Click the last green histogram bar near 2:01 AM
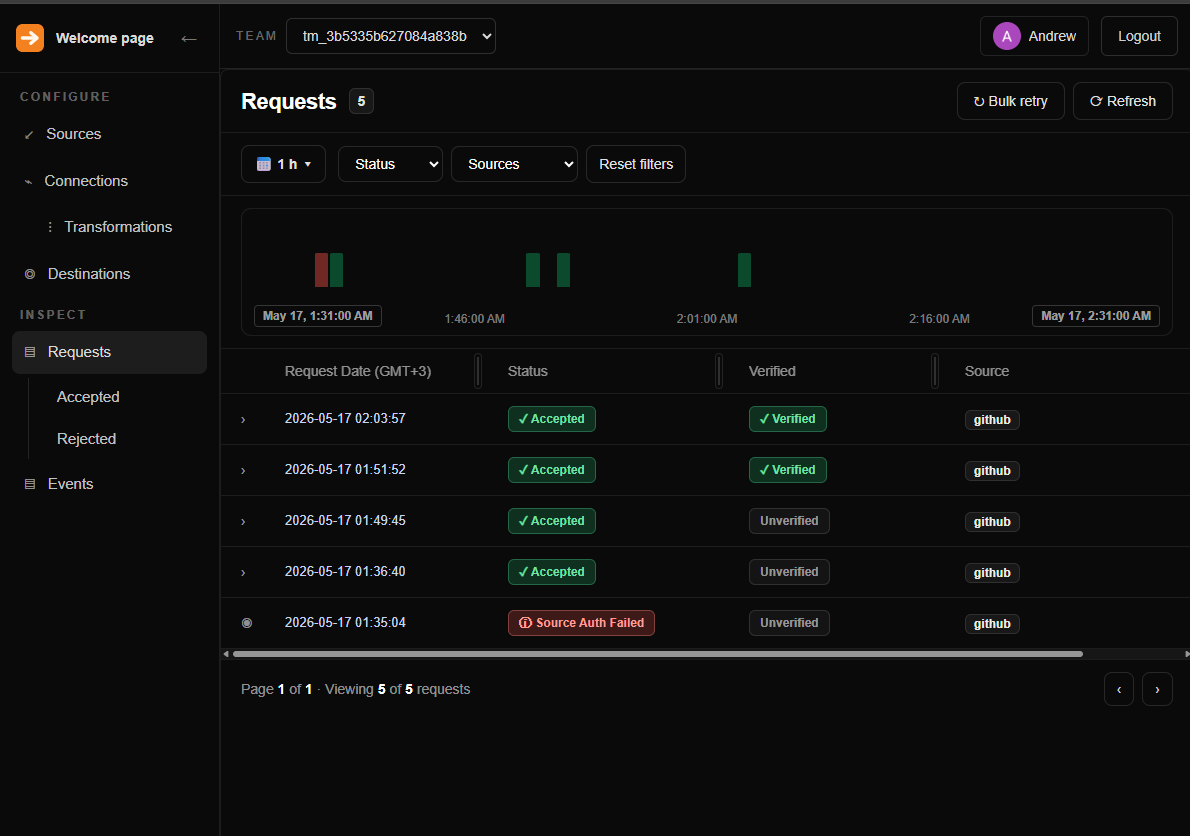The height and width of the screenshot is (836, 1190). coord(745,270)
